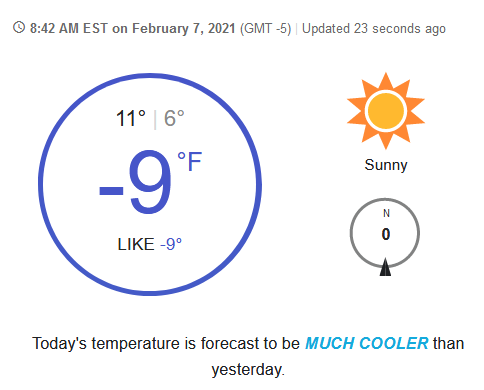The height and width of the screenshot is (390, 484).
Task: Click the black wind direction arrow
Action: (385, 267)
